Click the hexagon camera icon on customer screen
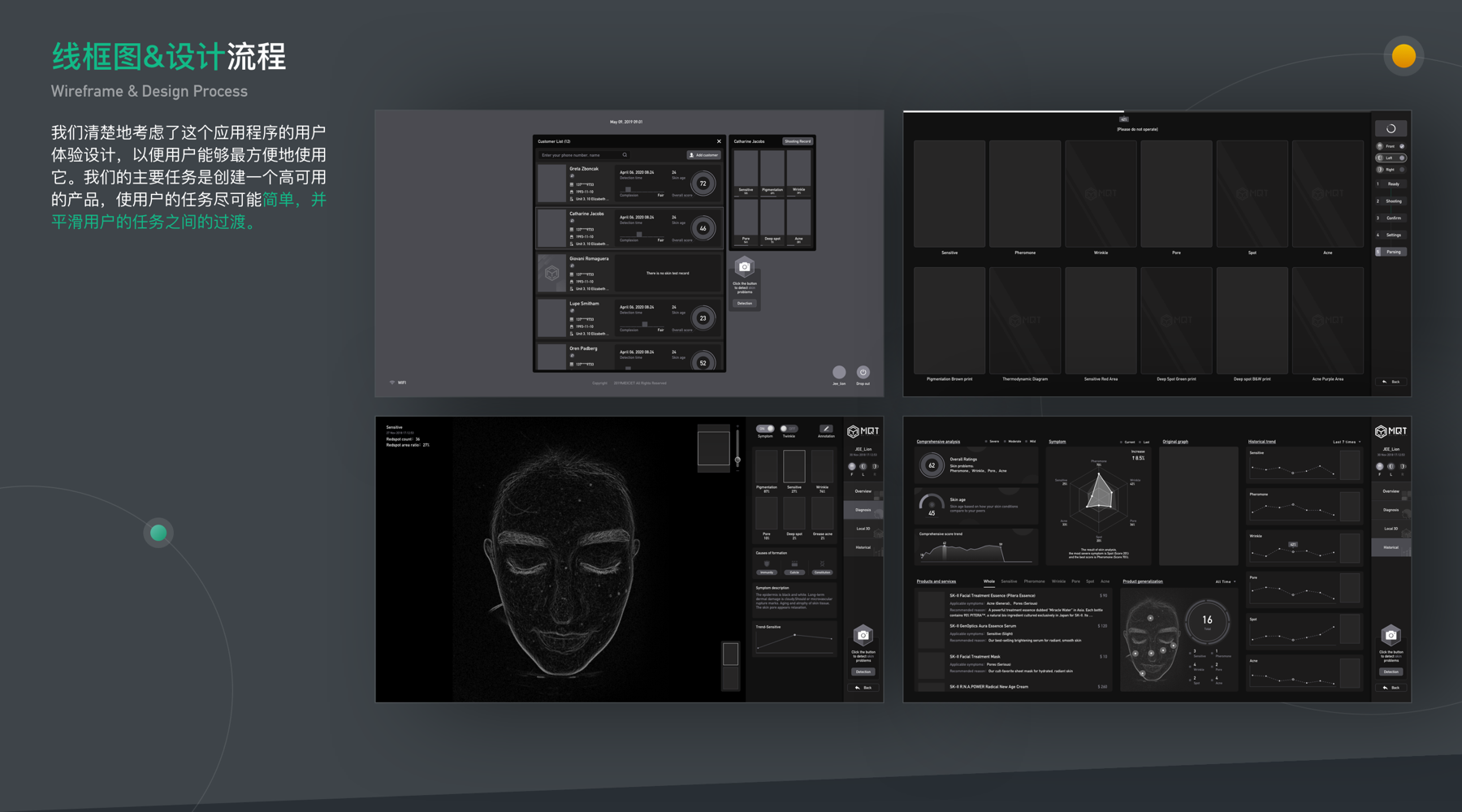Image resolution: width=1462 pixels, height=812 pixels. pos(745,266)
